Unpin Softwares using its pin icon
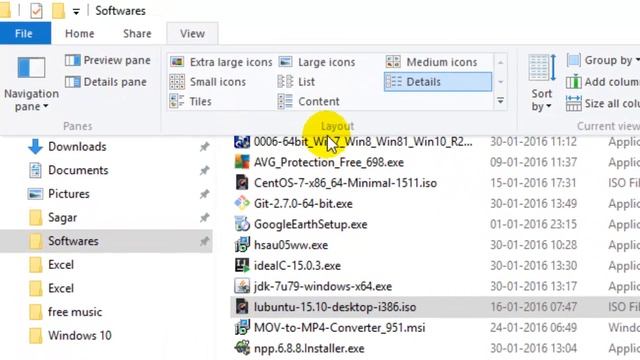The image size is (640, 360). (x=204, y=241)
